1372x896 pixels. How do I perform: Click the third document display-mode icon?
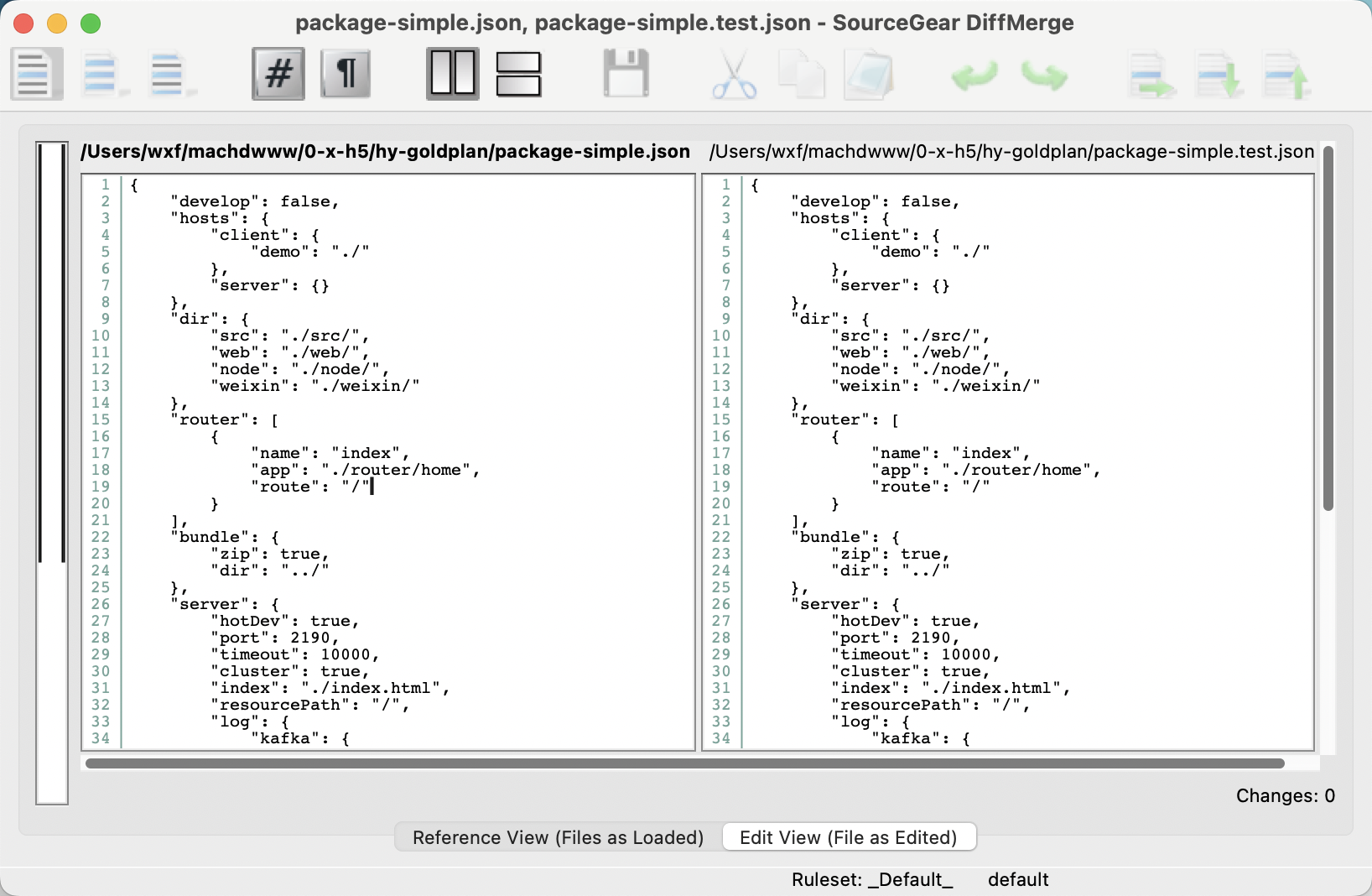169,74
